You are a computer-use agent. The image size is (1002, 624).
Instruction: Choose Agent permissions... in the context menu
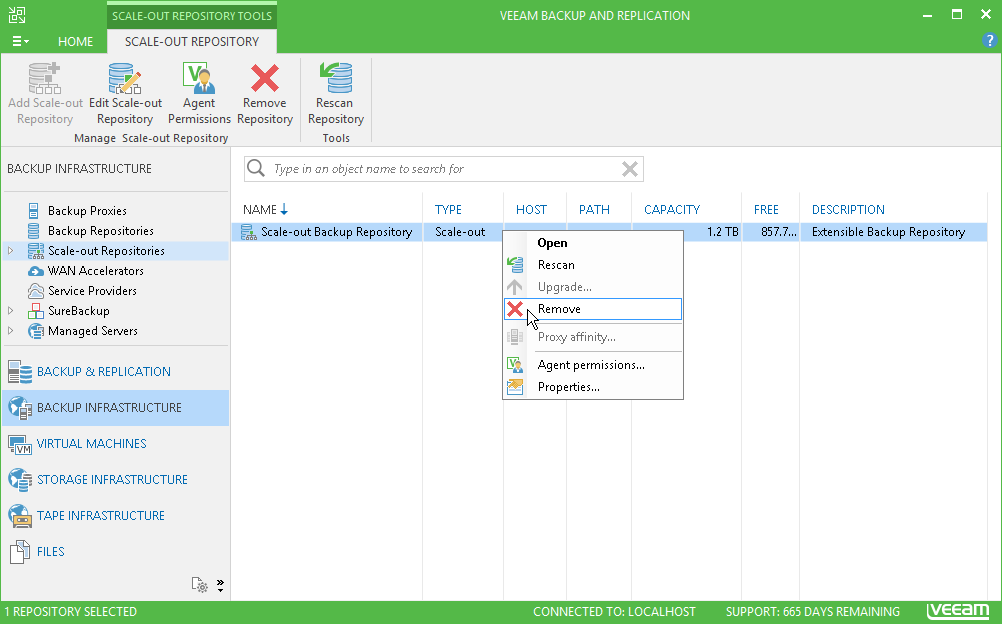(x=593, y=365)
